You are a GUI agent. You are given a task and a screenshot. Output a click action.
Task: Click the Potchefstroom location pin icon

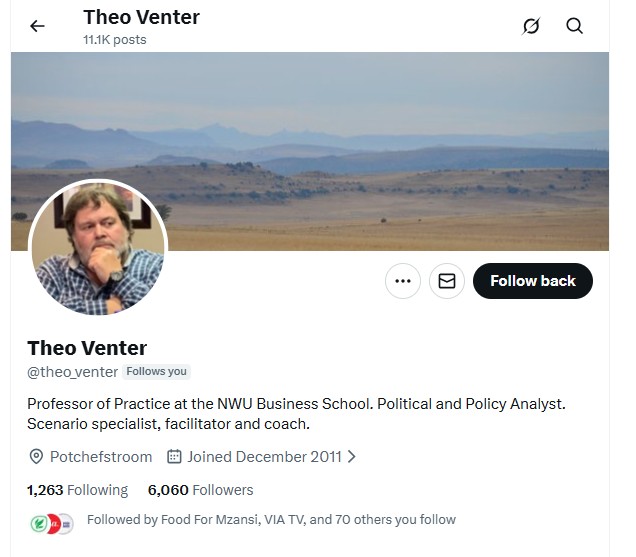(x=37, y=457)
